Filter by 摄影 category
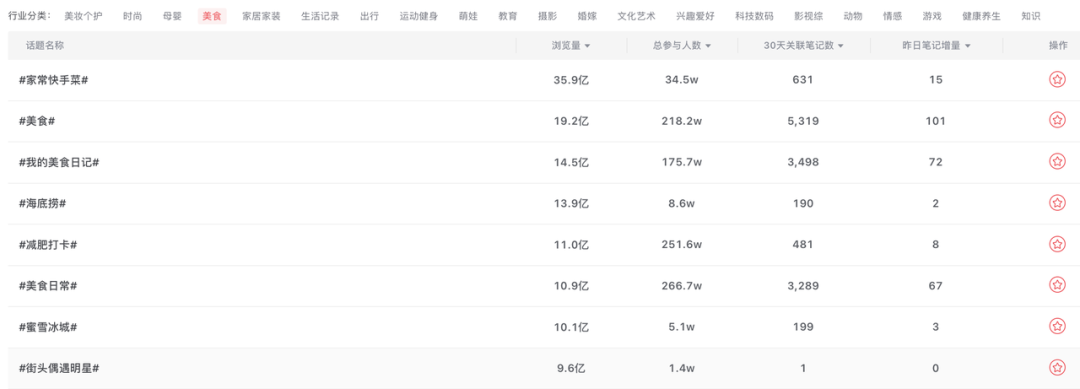The height and width of the screenshot is (389, 1080). 548,16
